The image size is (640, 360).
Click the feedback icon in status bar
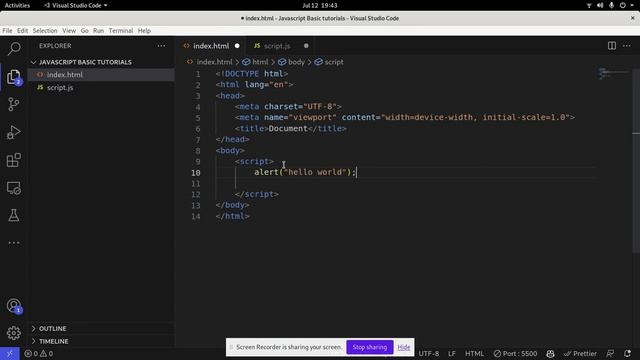(x=610, y=353)
